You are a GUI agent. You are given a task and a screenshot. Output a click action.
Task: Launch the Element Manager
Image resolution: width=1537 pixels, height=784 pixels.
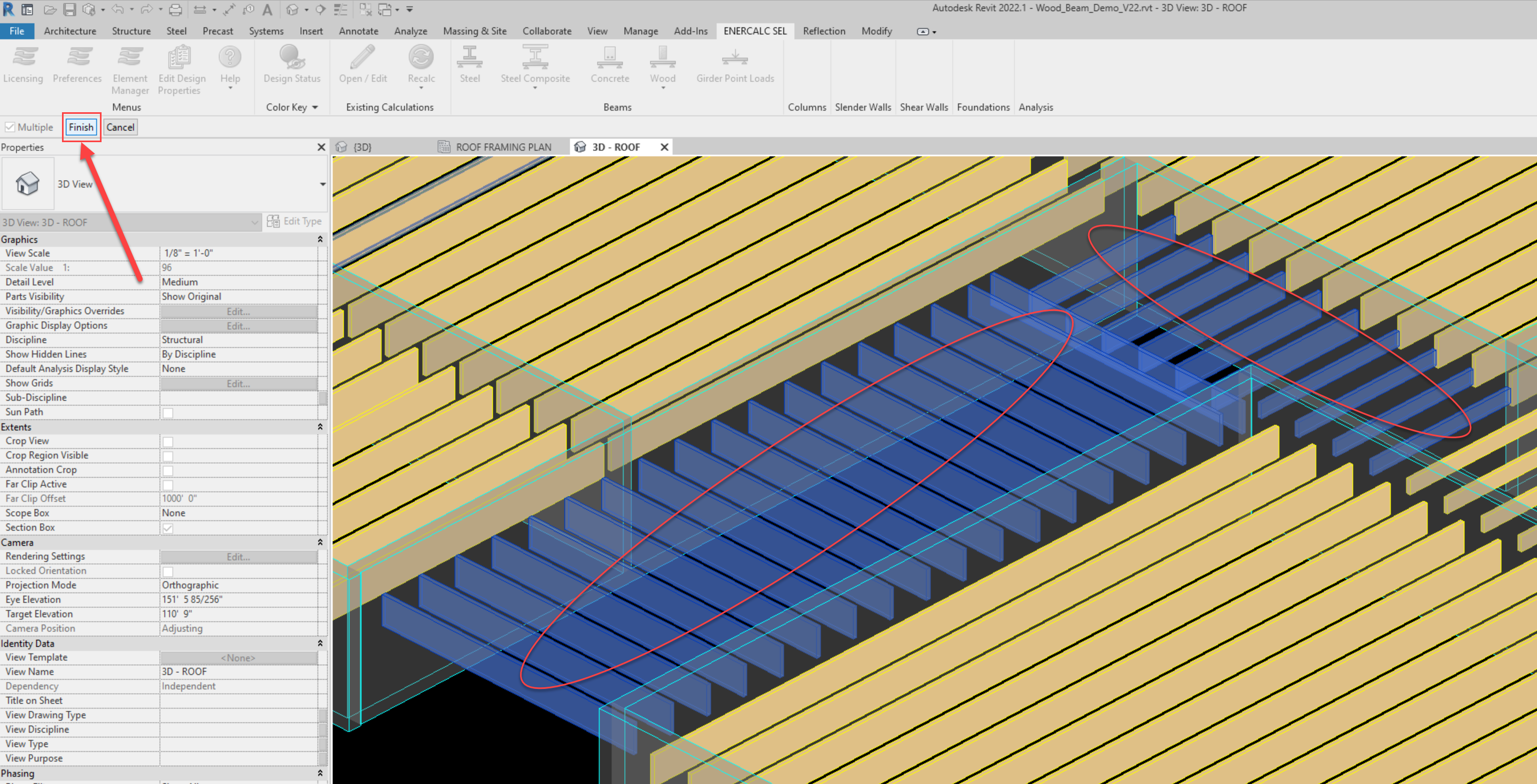tap(130, 71)
